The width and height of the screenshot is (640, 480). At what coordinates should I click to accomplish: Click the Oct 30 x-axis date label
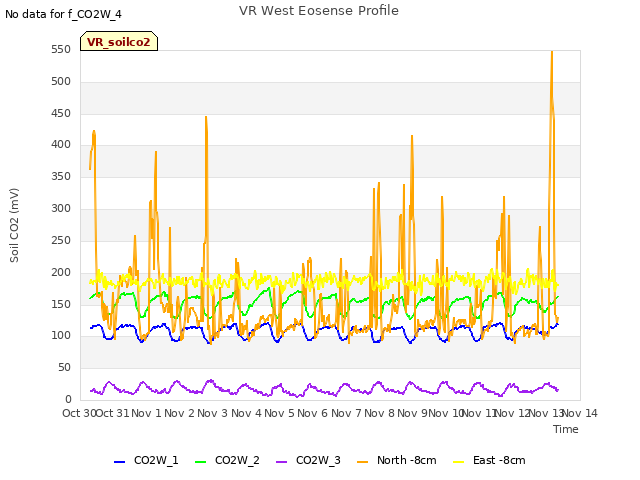(79, 413)
